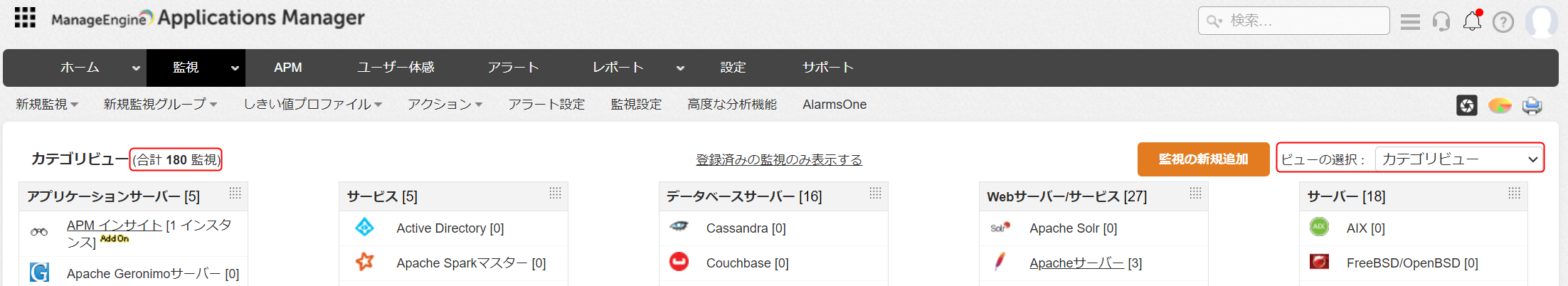Click 登録済みの監視のみ表示する link
This screenshot has width=1568, height=286.
coord(779,160)
